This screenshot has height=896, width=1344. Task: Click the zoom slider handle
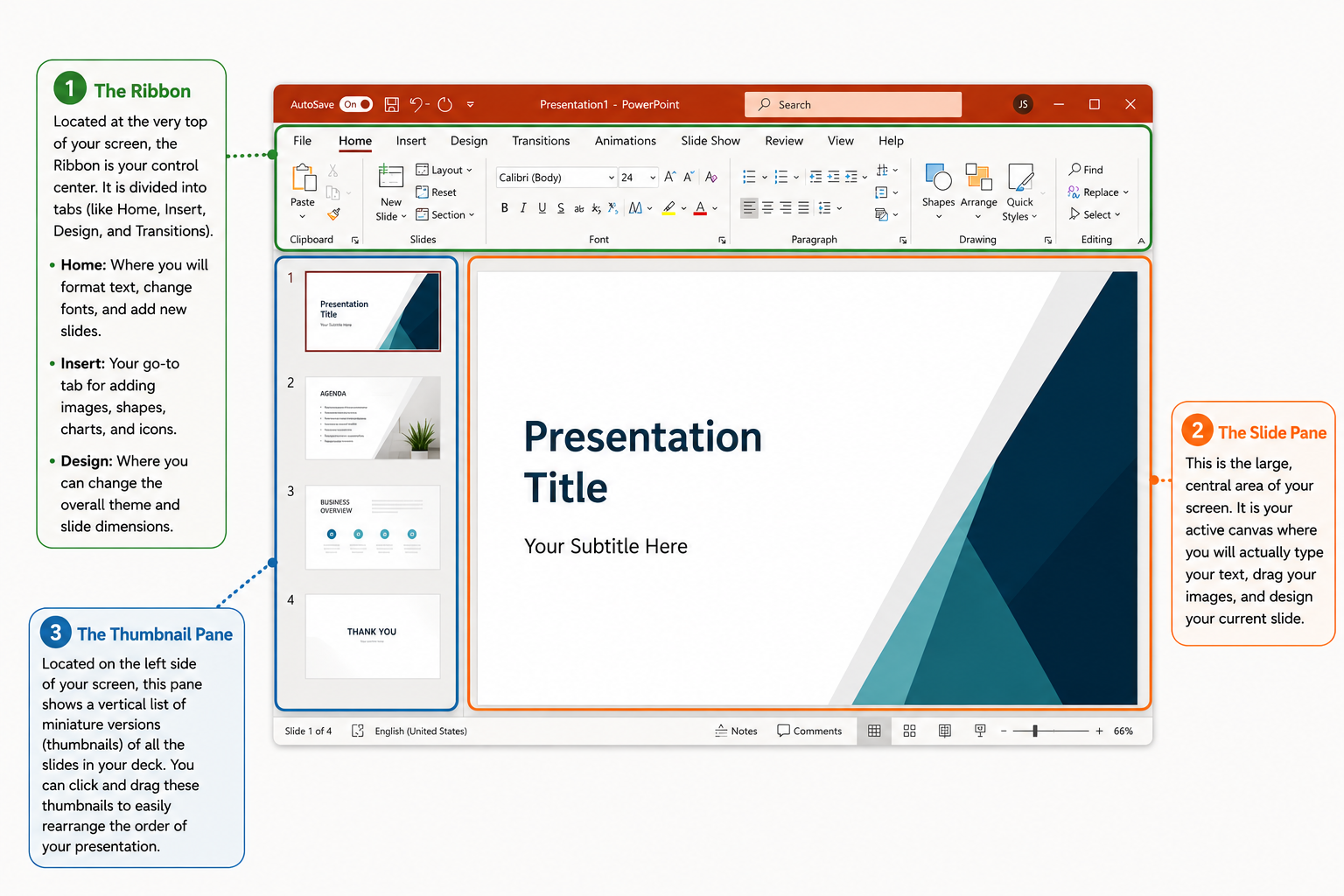(1035, 731)
